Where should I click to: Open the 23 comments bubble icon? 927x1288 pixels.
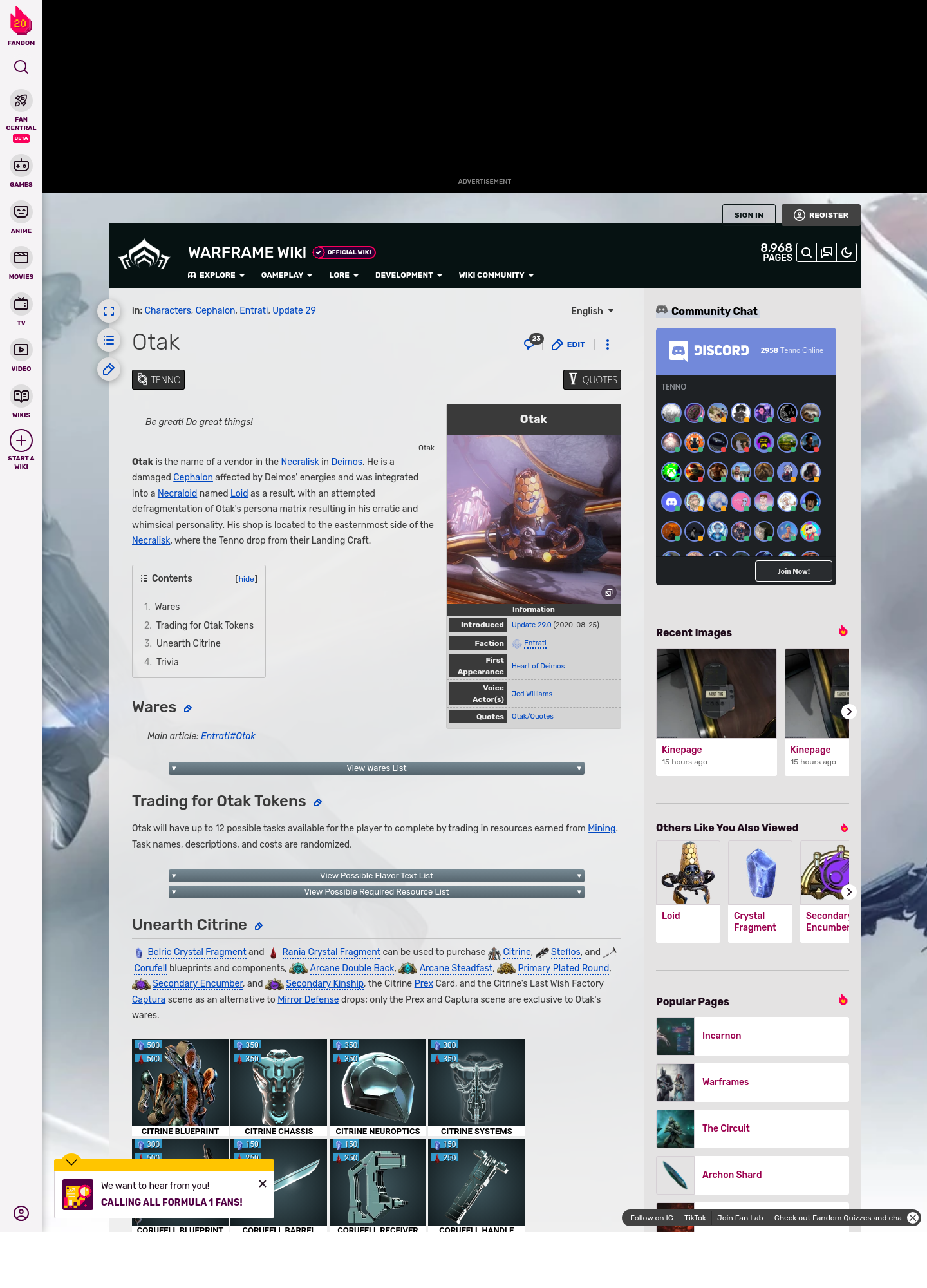(x=533, y=342)
